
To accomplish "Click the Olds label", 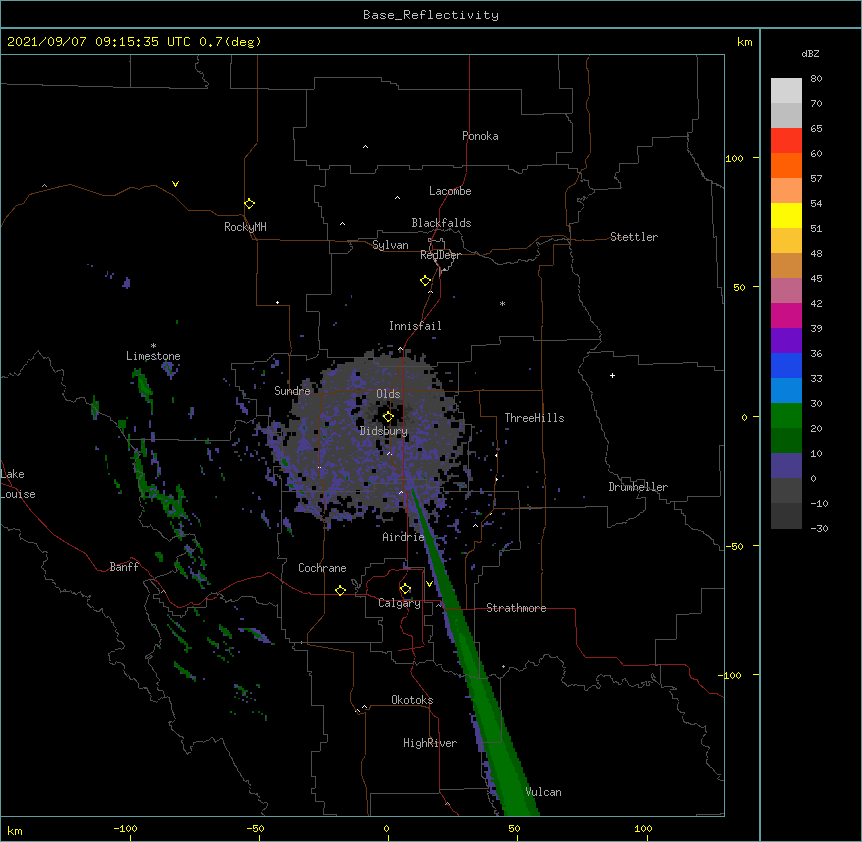I will [388, 394].
